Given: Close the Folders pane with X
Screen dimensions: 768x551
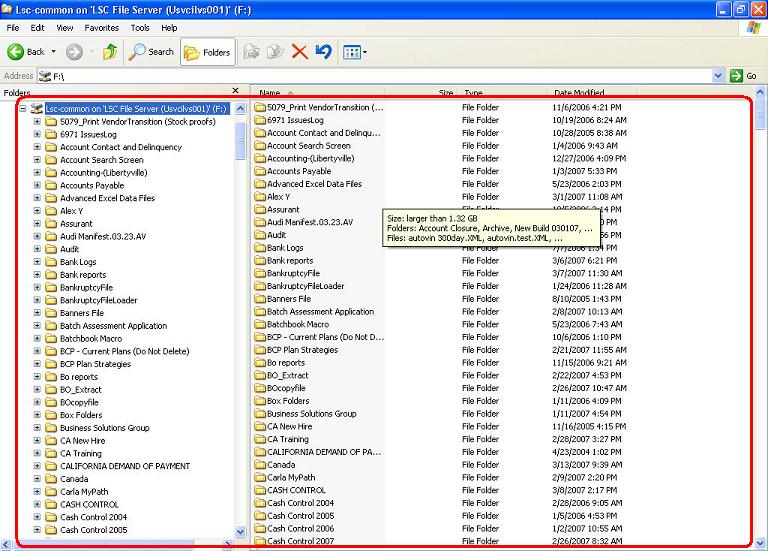Looking at the screenshot, I should pos(236,91).
